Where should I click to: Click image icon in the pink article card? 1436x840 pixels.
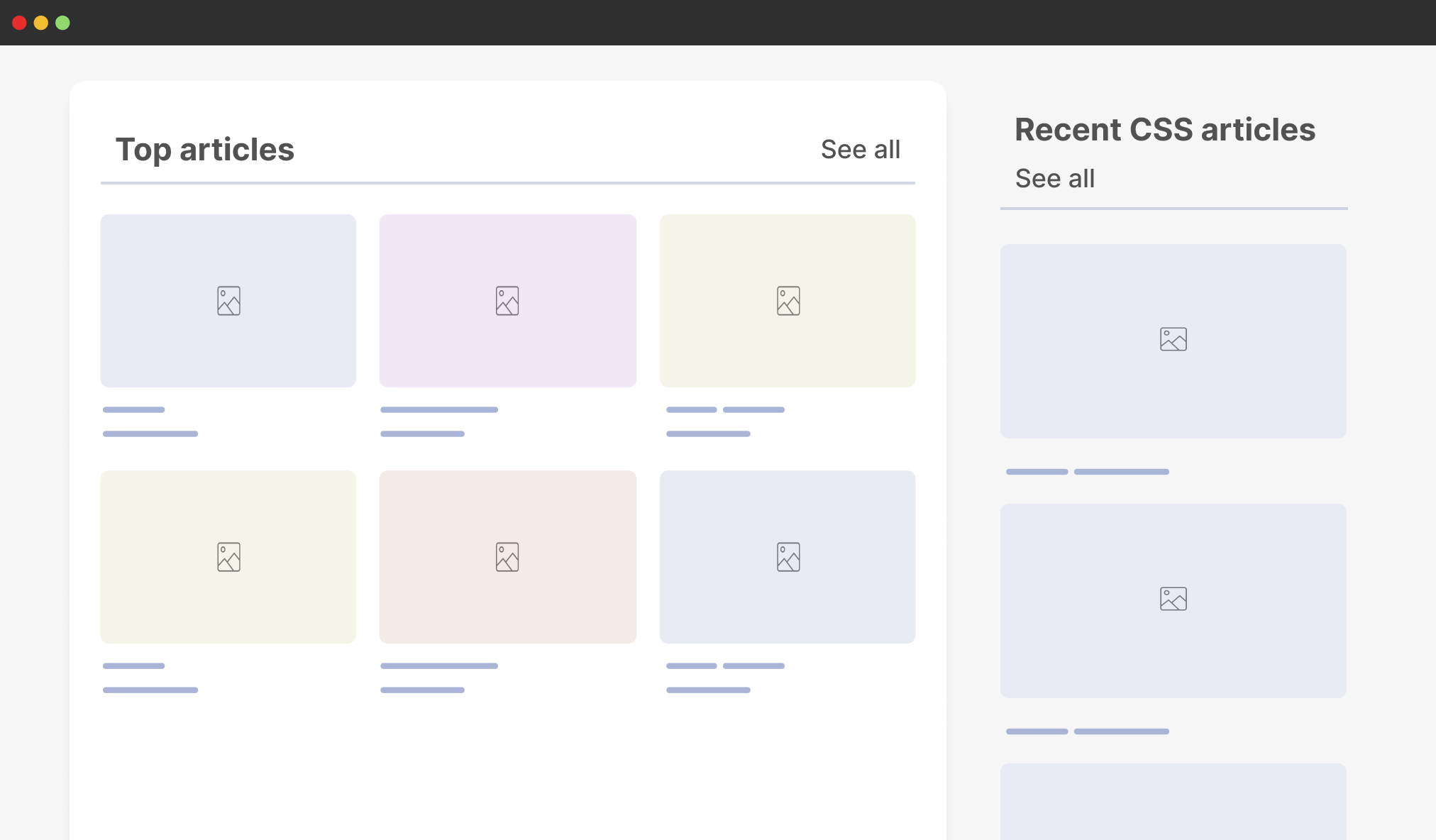[507, 557]
